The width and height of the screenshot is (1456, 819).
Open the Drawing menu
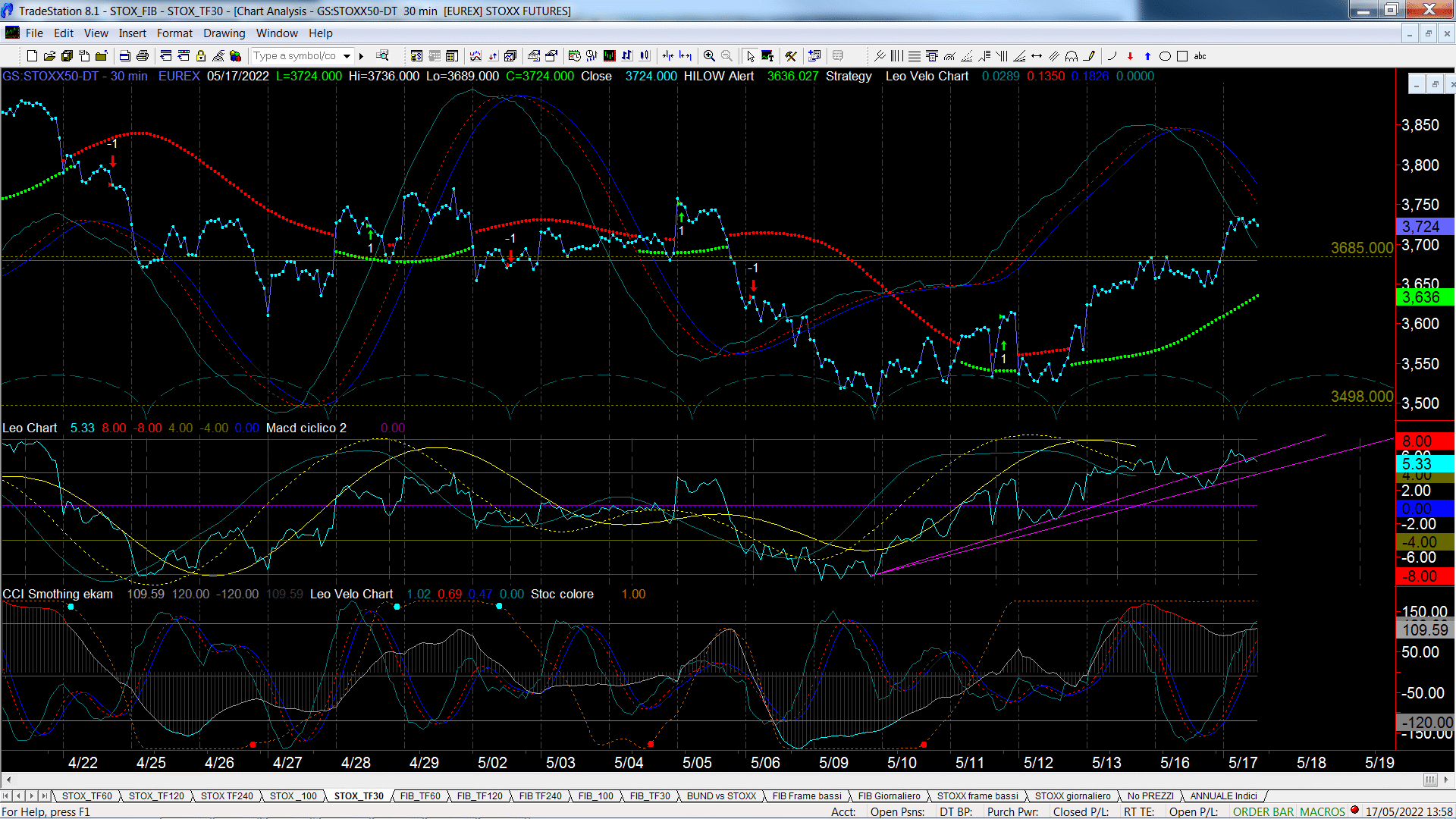click(x=224, y=33)
